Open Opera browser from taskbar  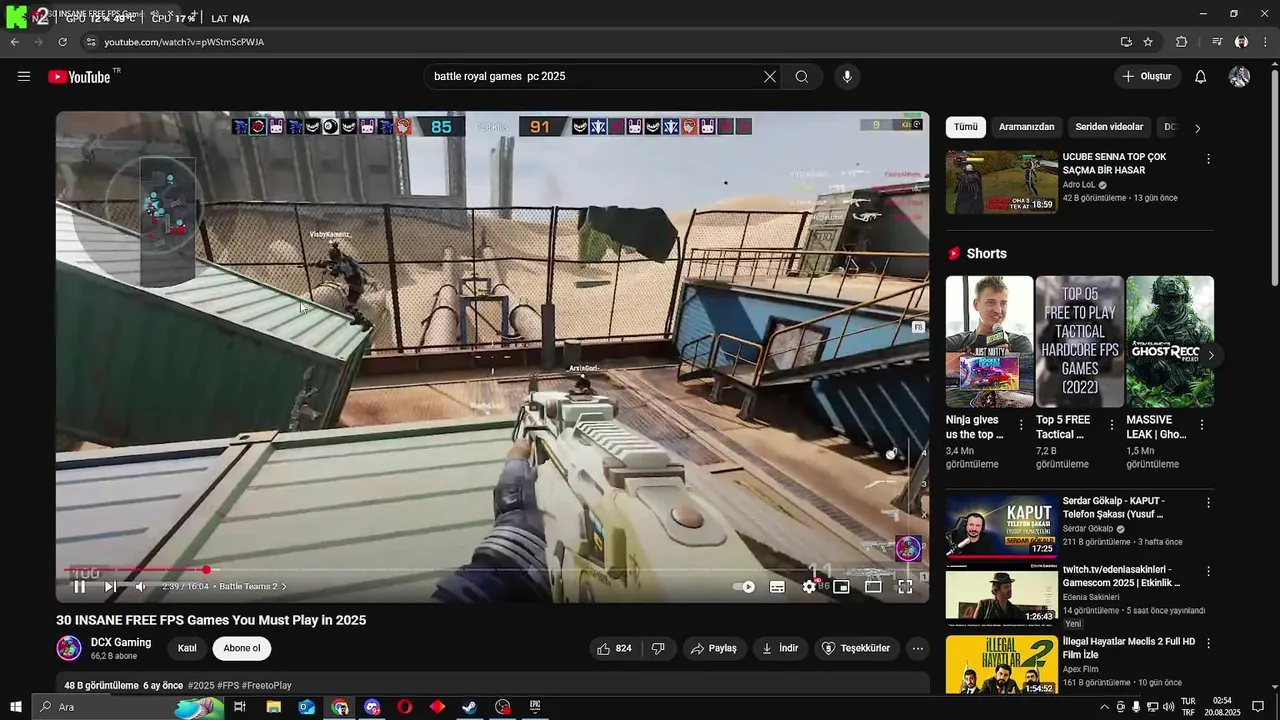coord(404,707)
